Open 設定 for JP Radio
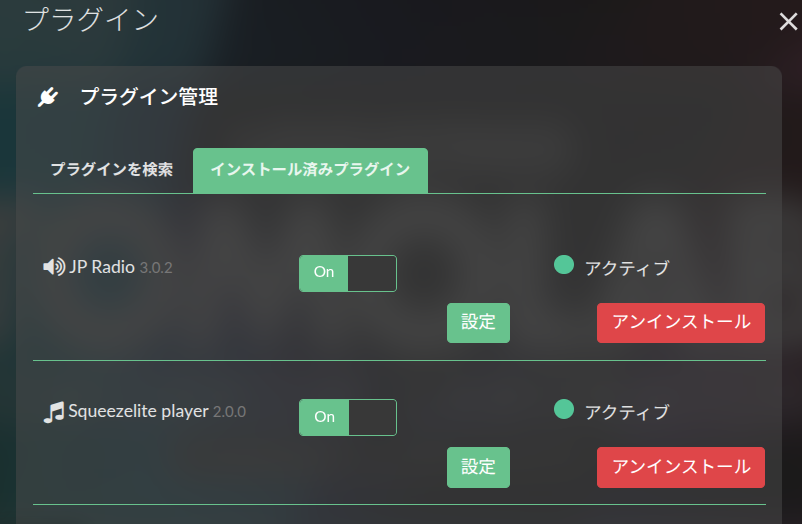The height and width of the screenshot is (524, 802). pos(478,323)
